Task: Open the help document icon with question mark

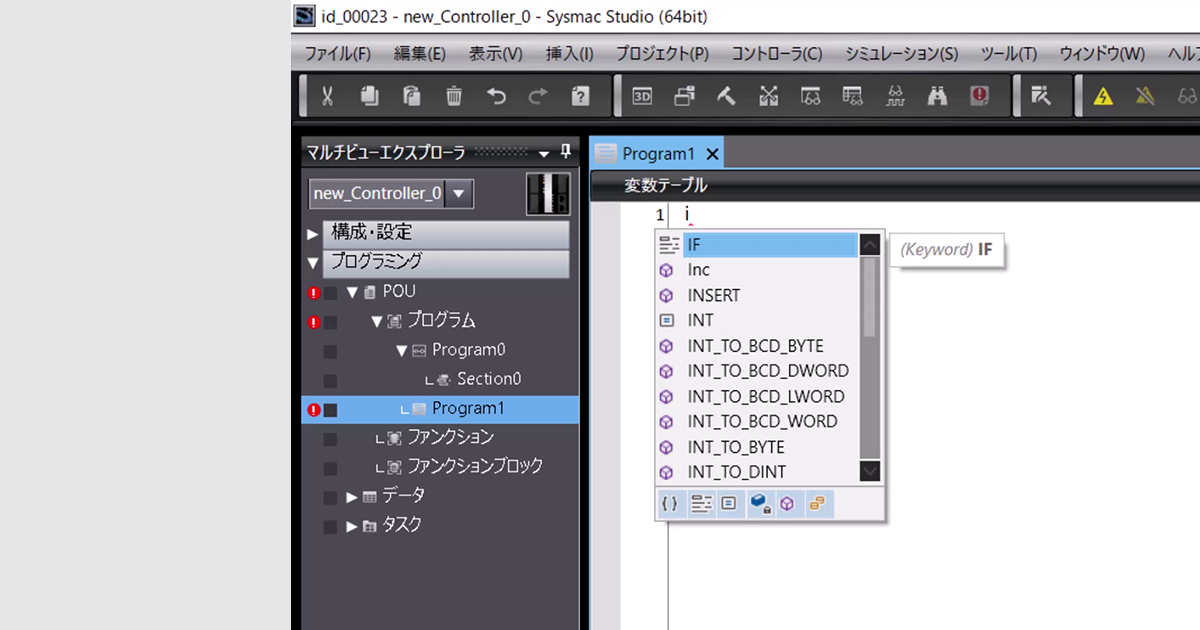Action: tap(580, 96)
